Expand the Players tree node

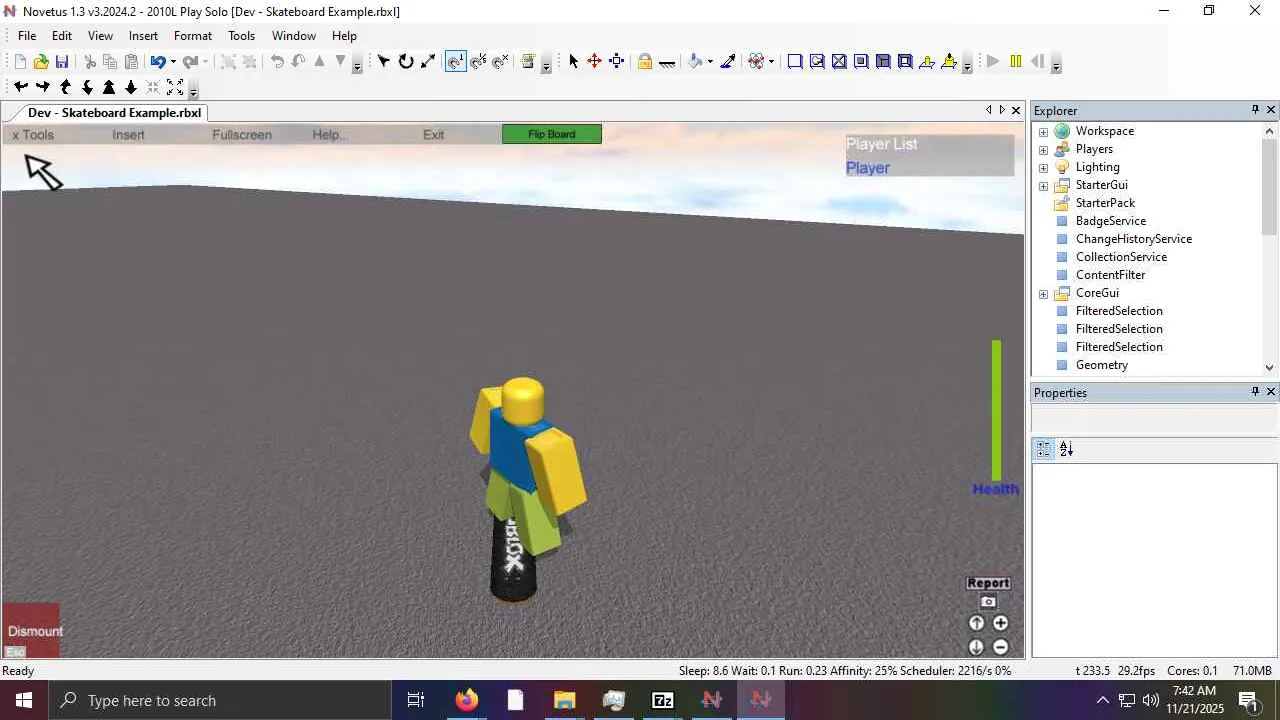[x=1044, y=149]
